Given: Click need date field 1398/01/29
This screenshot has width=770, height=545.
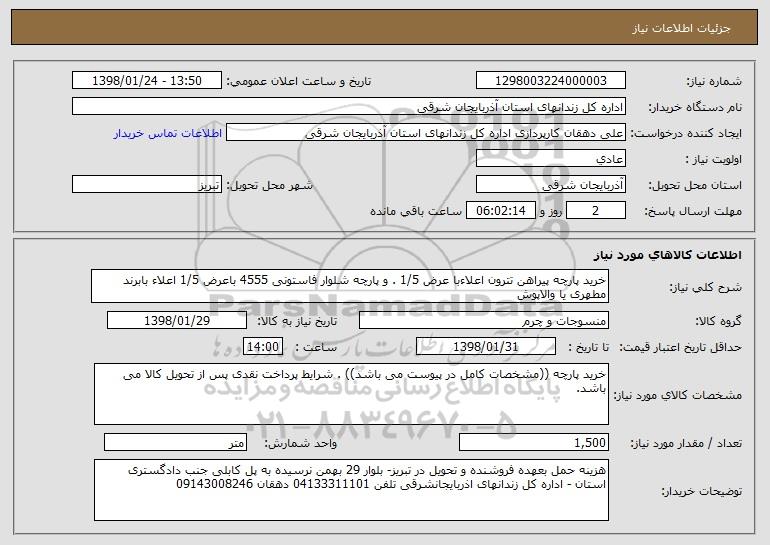Looking at the screenshot, I should tap(177, 321).
